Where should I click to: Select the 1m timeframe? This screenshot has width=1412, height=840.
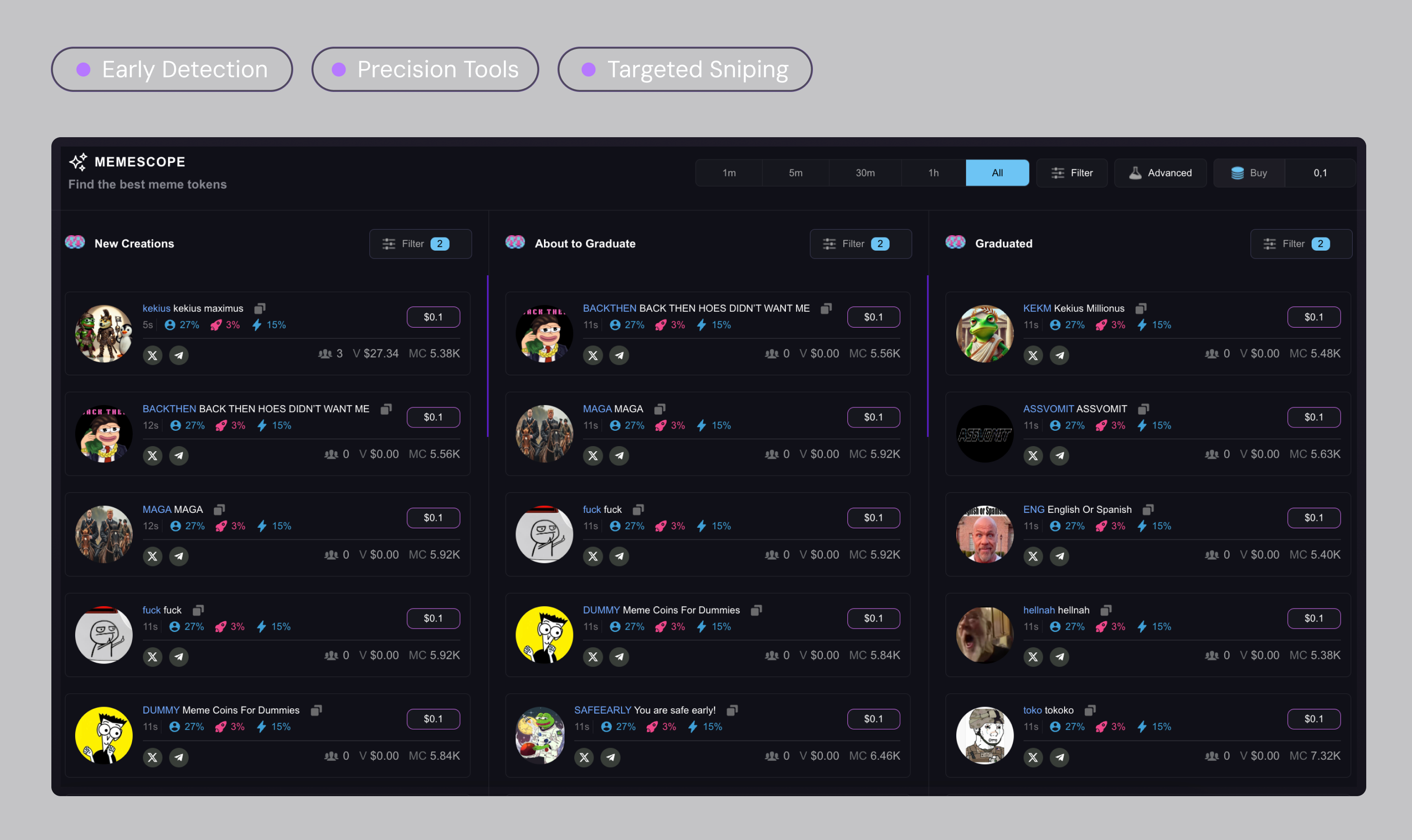point(729,173)
